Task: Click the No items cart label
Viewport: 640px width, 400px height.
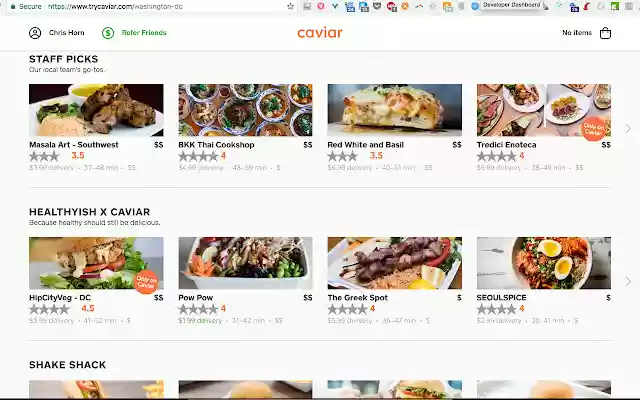Action: tap(577, 33)
